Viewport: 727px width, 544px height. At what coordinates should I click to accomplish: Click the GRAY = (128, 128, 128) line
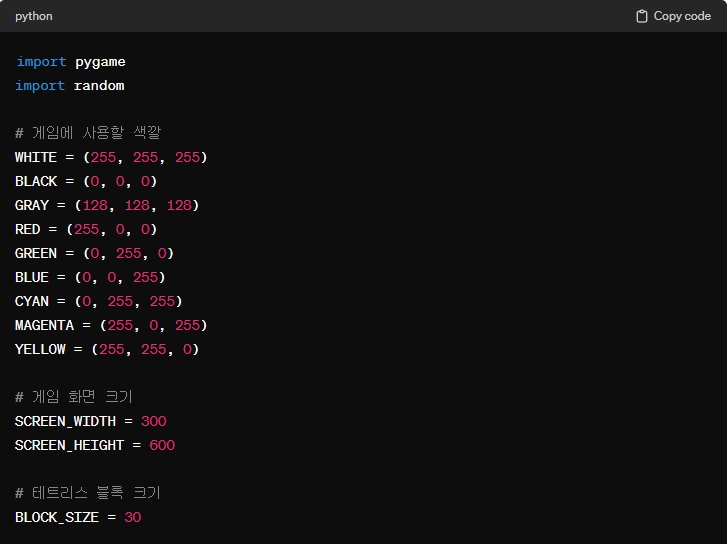(107, 205)
